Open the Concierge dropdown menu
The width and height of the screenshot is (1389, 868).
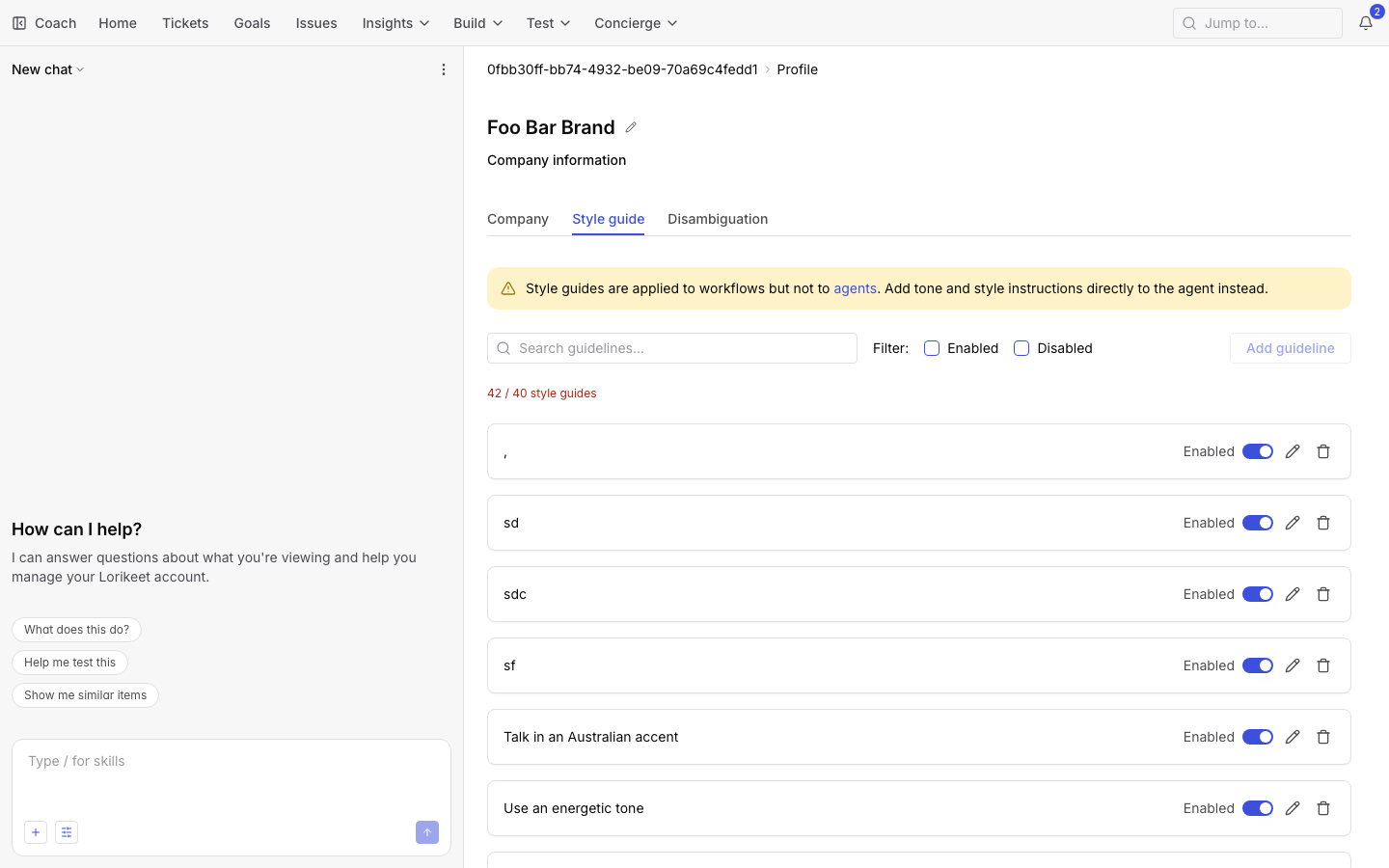click(636, 23)
